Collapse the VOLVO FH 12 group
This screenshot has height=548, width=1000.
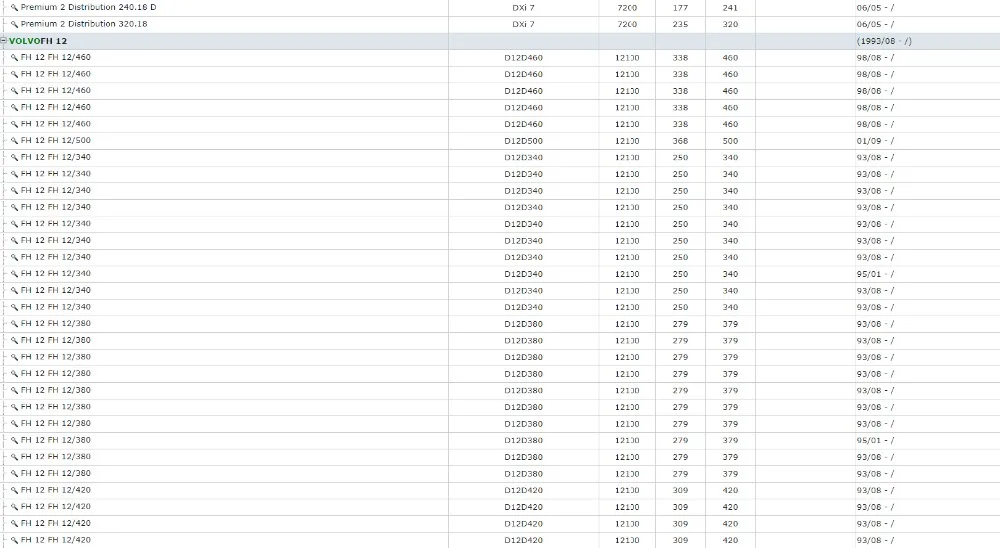[x=4, y=41]
